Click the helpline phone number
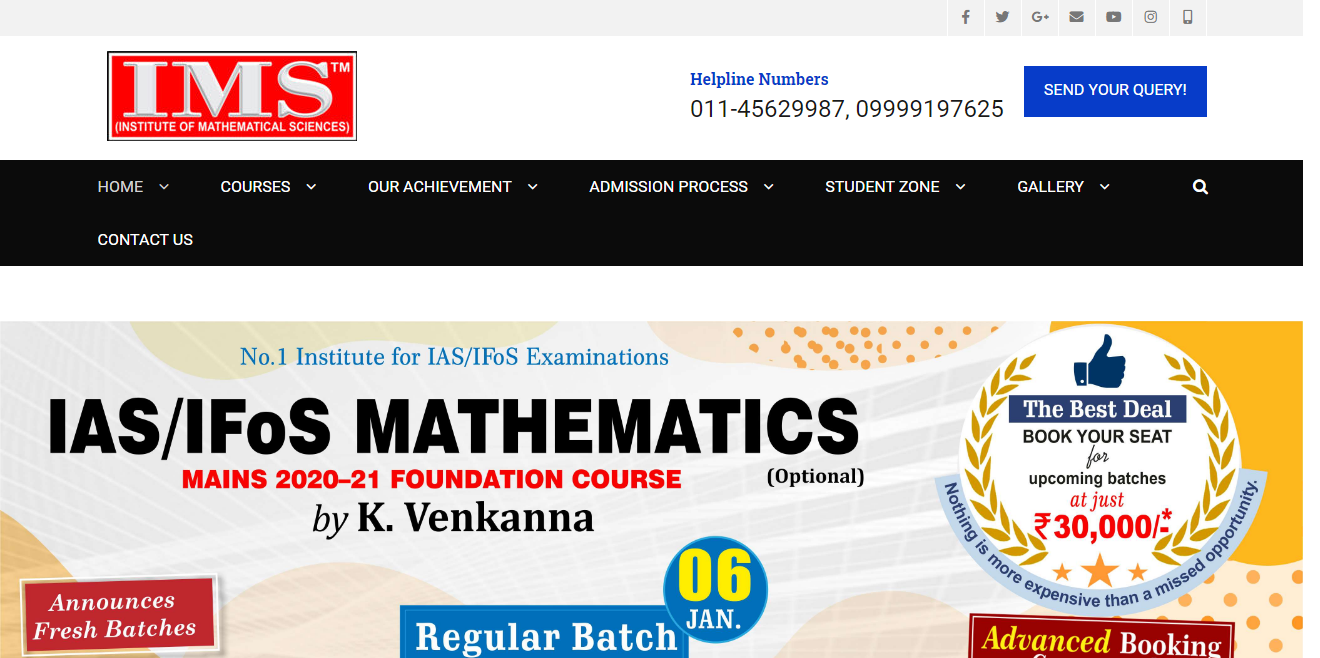Screen dimensions: 1320x658 pyautogui.click(x=845, y=109)
